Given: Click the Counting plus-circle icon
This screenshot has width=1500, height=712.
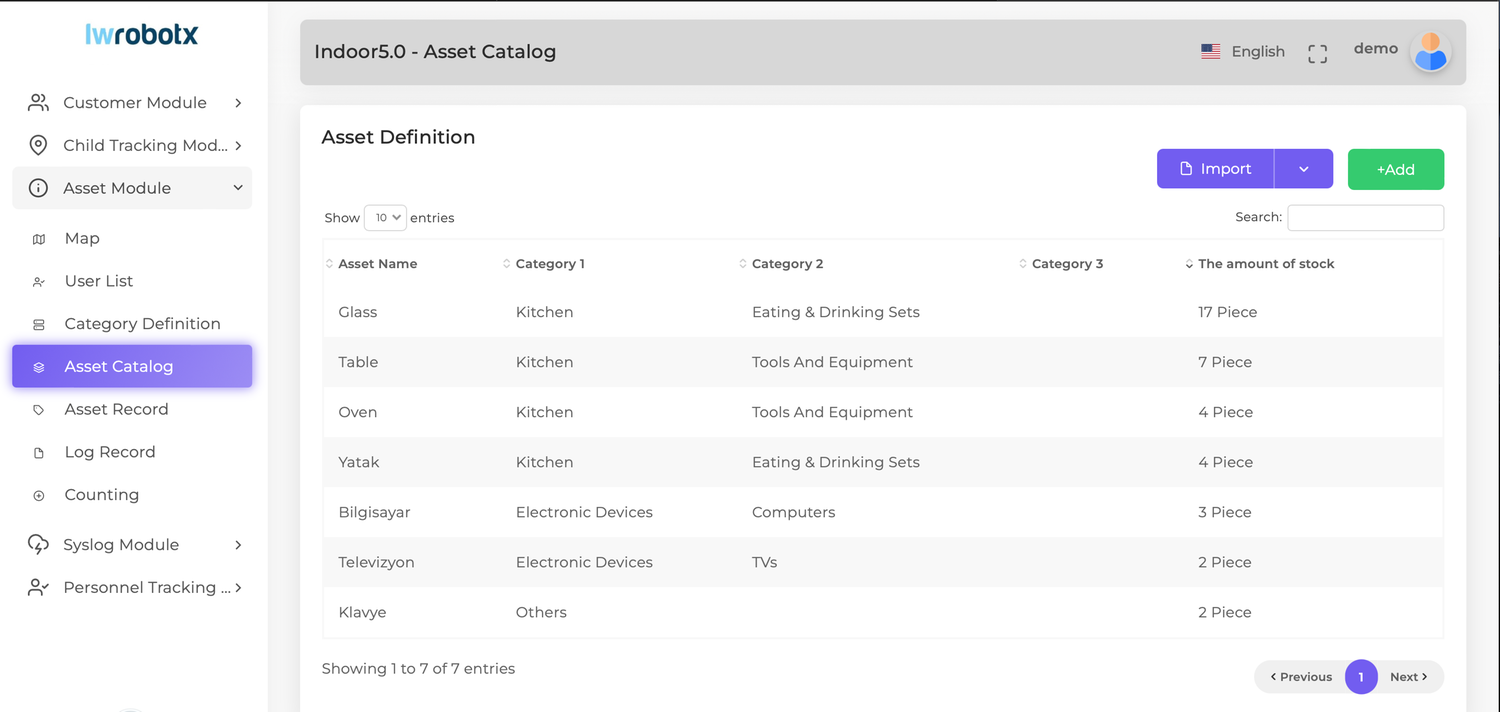Looking at the screenshot, I should pos(39,495).
